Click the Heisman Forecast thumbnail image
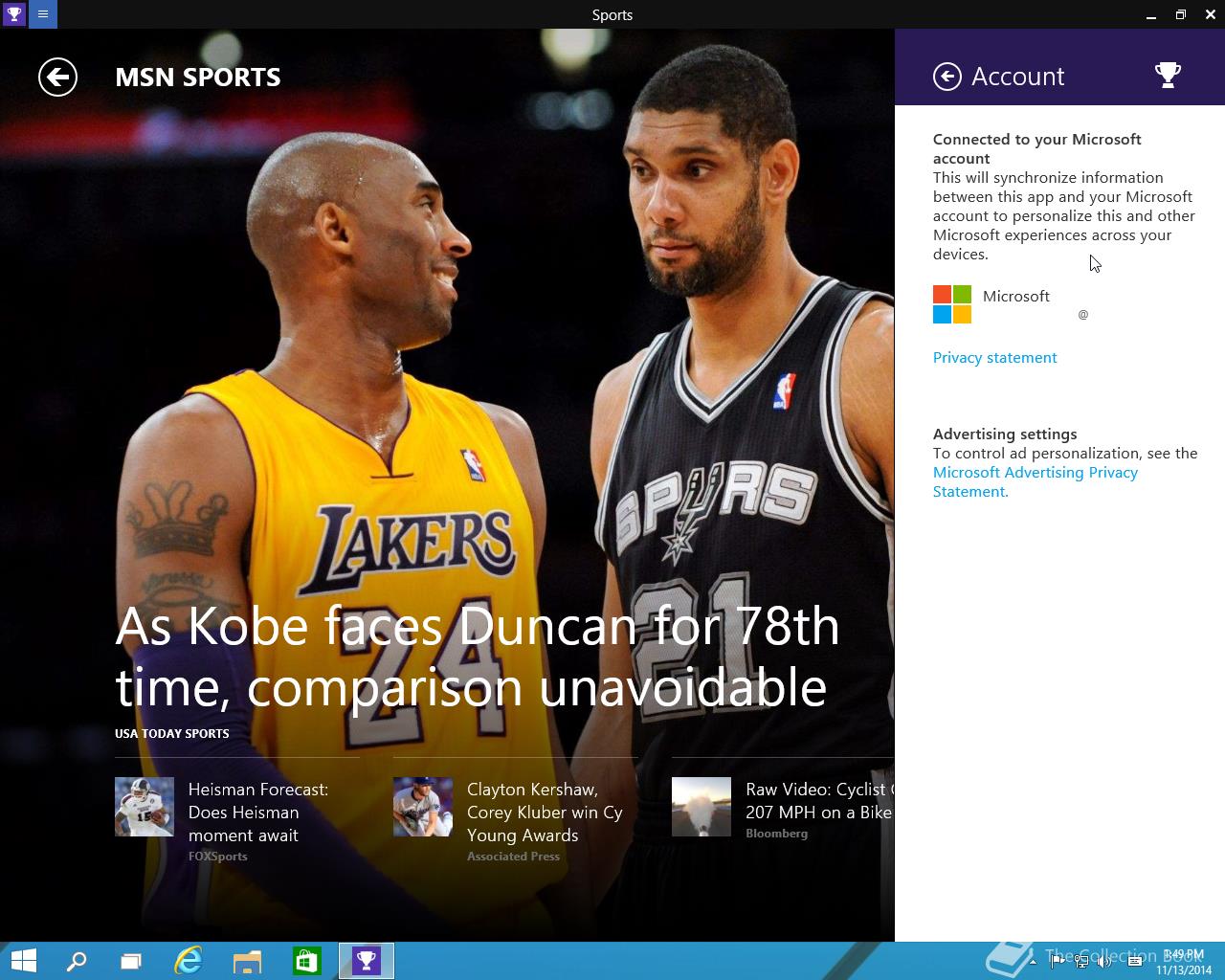1225x980 pixels. click(x=145, y=807)
